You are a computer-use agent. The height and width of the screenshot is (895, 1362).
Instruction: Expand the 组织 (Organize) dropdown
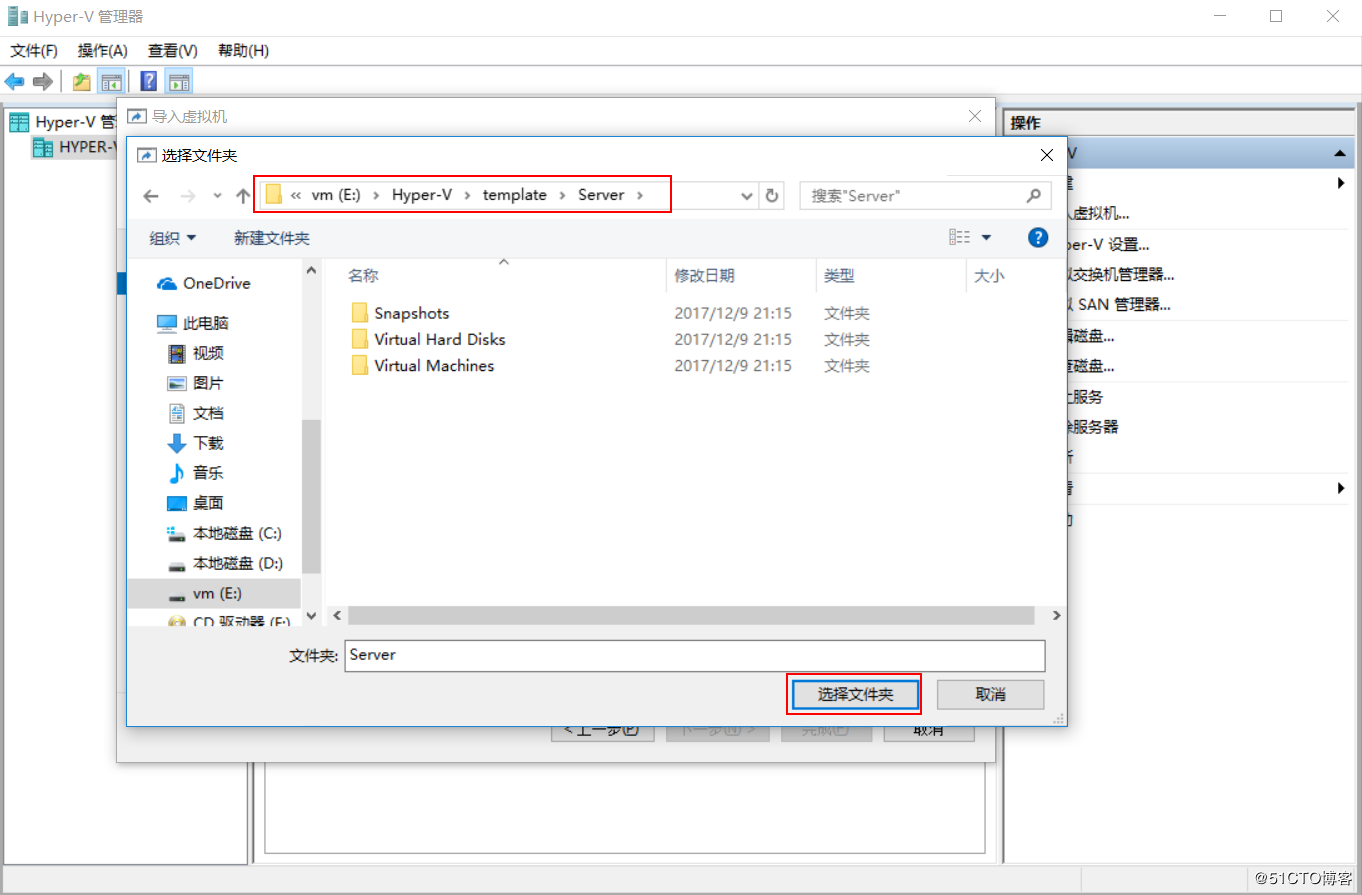pyautogui.click(x=171, y=237)
